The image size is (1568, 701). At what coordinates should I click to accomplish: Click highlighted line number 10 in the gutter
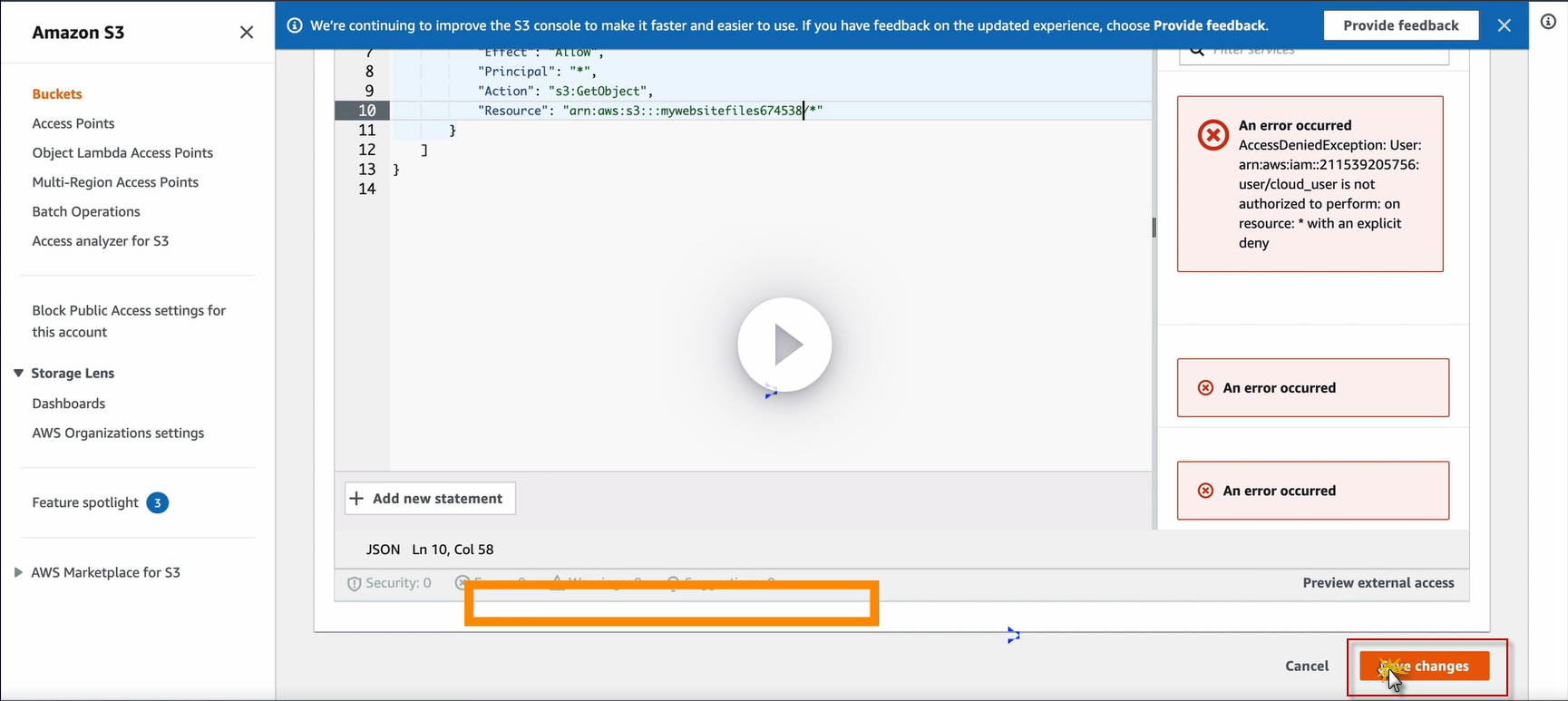tap(366, 111)
